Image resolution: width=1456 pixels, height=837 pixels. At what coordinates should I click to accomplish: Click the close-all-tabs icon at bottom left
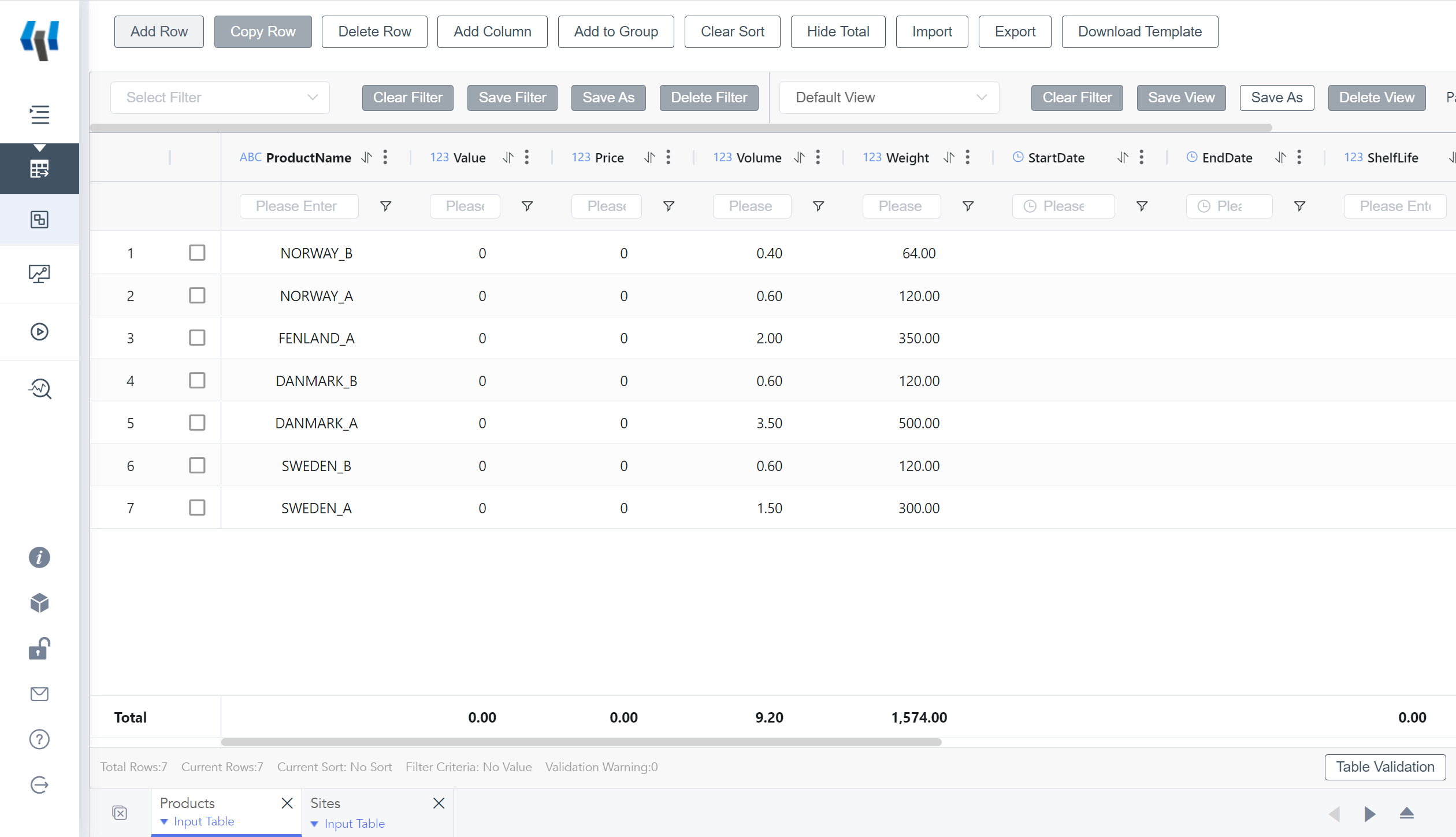click(x=120, y=813)
